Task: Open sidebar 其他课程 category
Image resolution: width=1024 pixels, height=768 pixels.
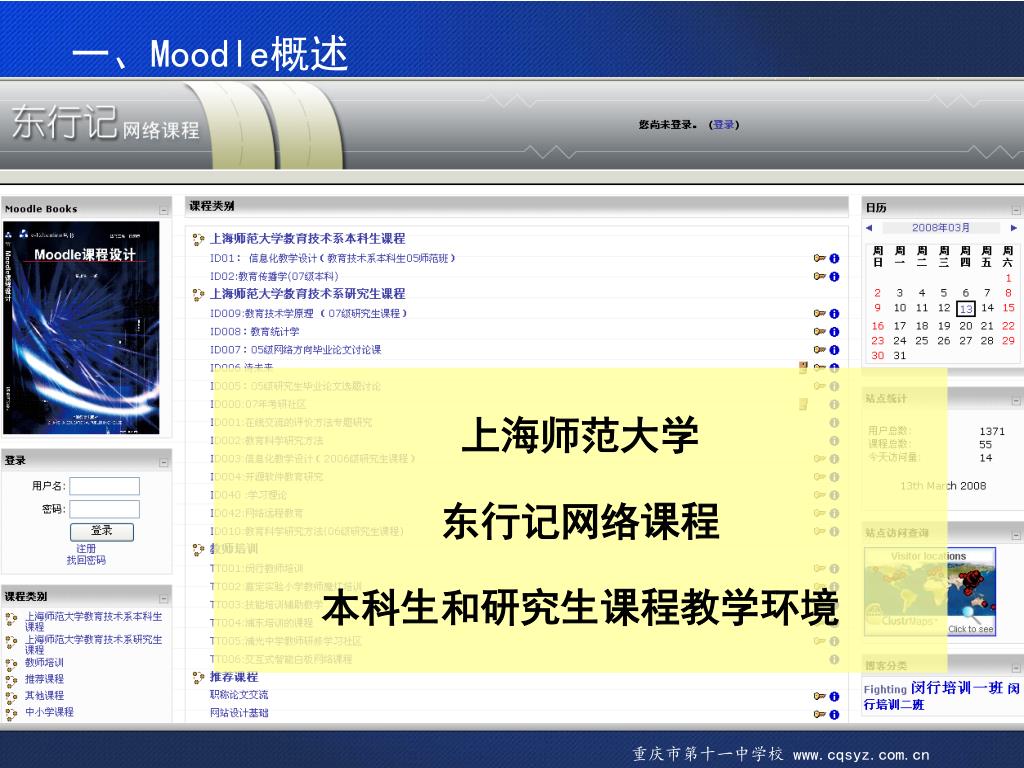Action: [x=44, y=696]
